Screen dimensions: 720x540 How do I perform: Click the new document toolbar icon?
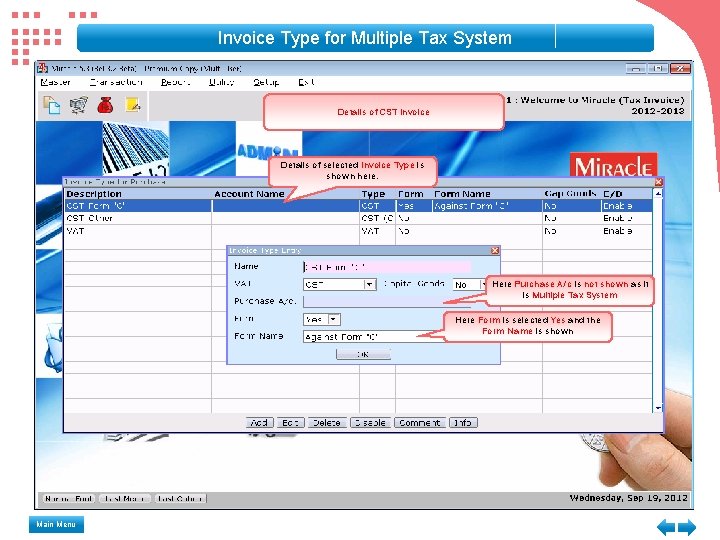coord(51,105)
